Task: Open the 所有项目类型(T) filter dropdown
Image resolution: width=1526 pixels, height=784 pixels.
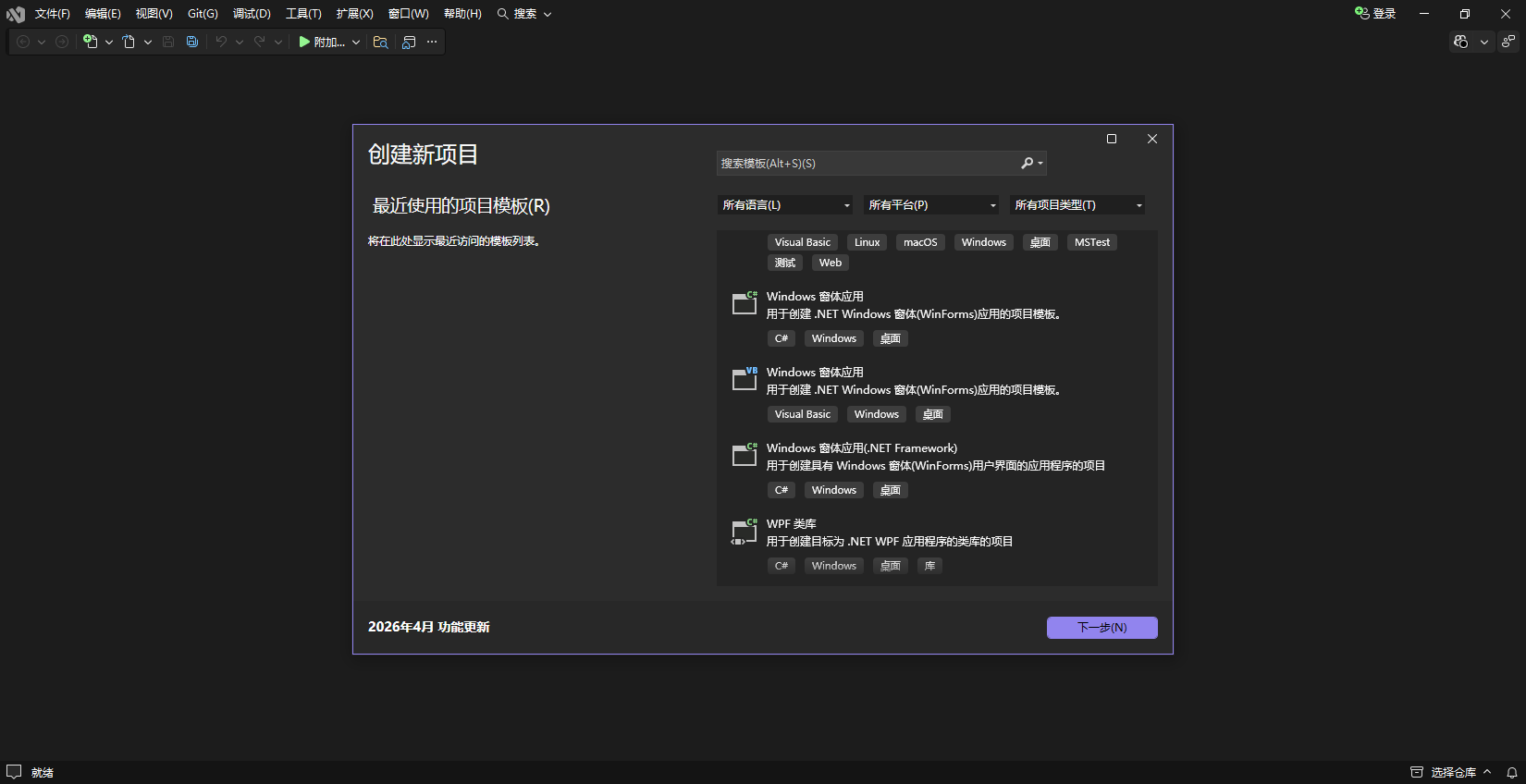Action: coord(1077,205)
